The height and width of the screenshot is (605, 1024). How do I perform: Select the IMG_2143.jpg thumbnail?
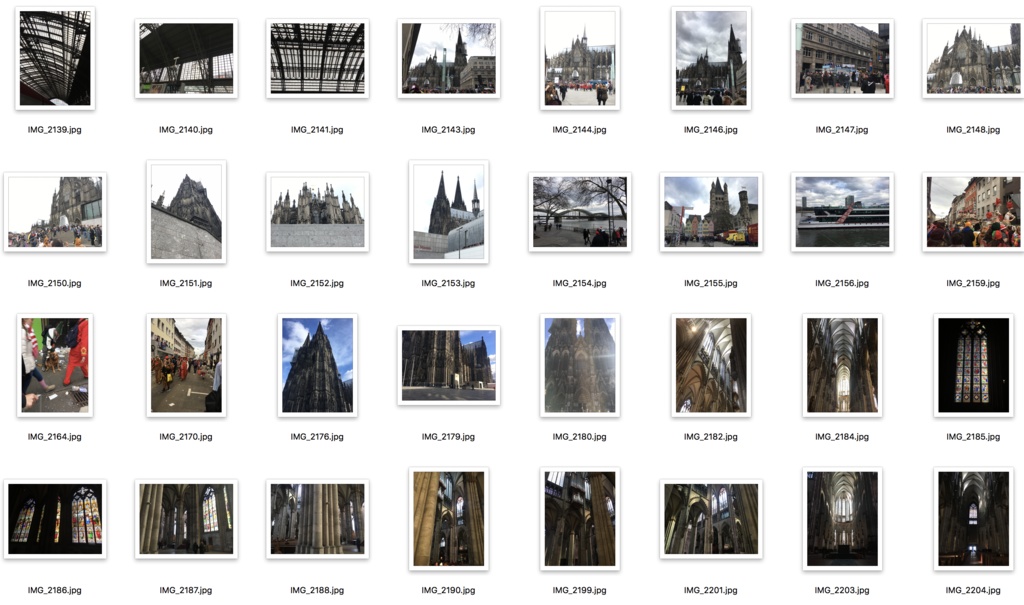click(449, 58)
